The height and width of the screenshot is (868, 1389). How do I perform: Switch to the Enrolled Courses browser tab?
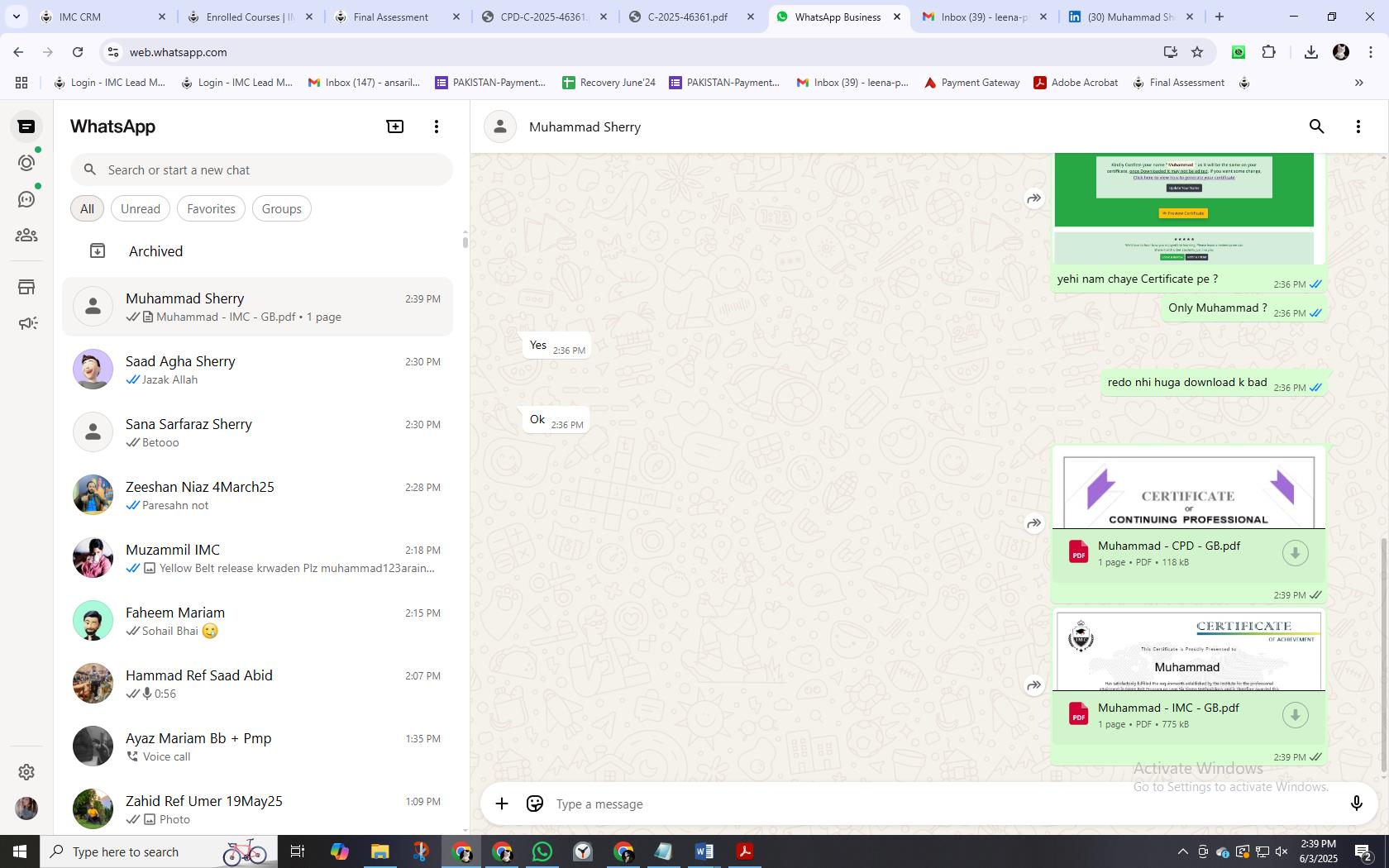(250, 17)
